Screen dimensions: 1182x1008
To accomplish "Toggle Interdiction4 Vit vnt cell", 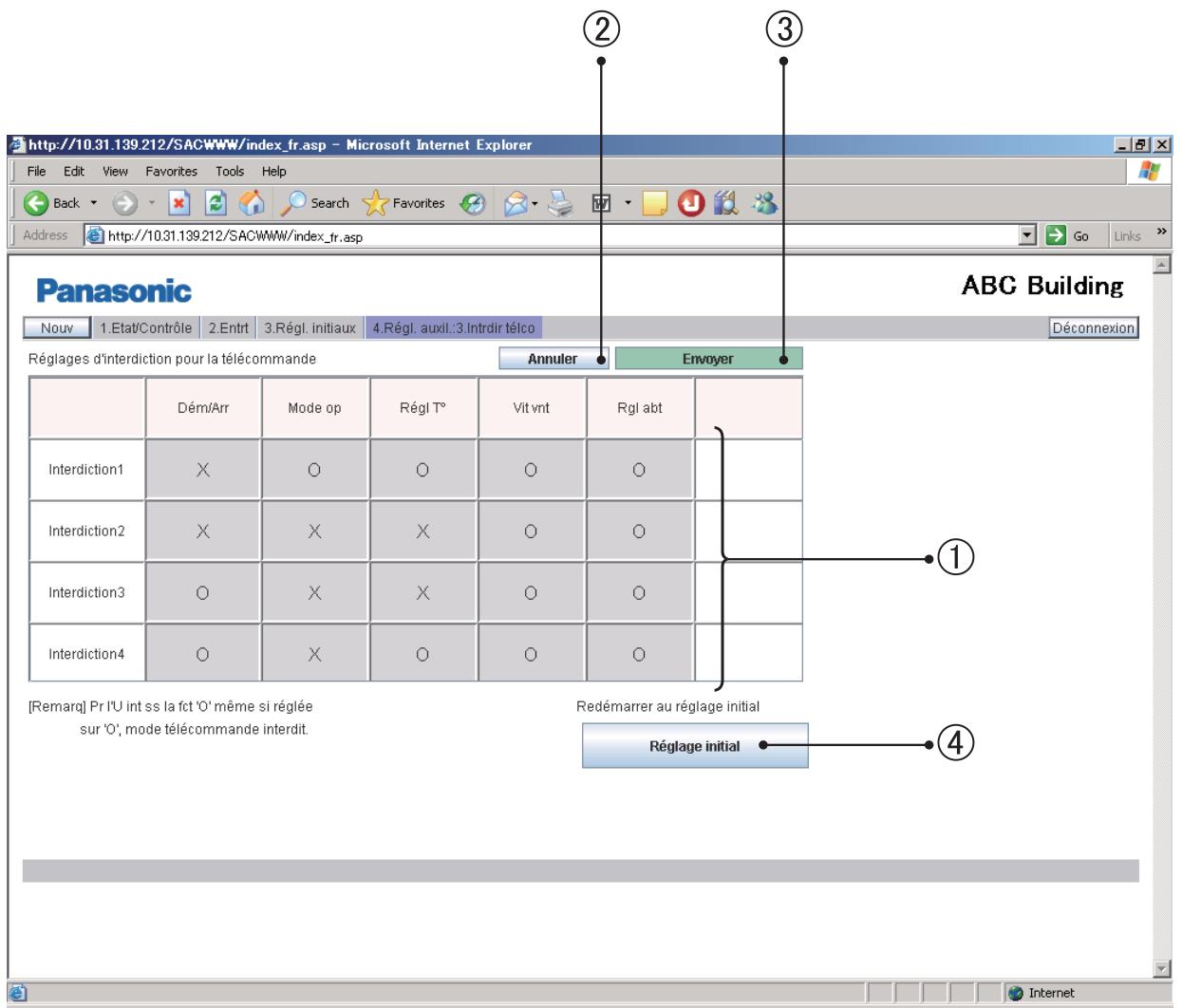I will pyautogui.click(x=532, y=654).
